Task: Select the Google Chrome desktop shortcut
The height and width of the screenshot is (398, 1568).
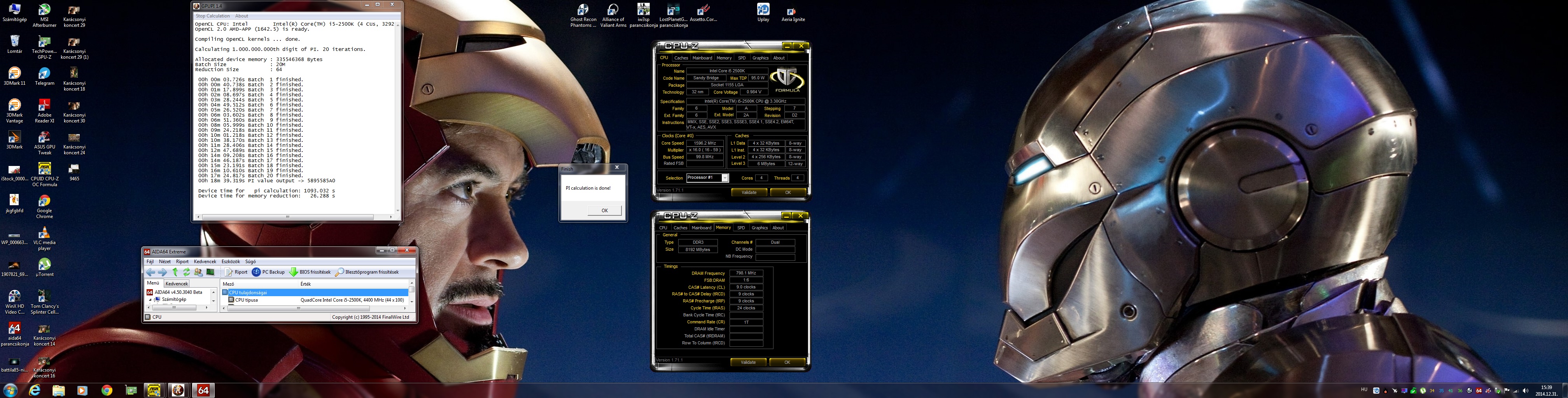Action: (44, 207)
